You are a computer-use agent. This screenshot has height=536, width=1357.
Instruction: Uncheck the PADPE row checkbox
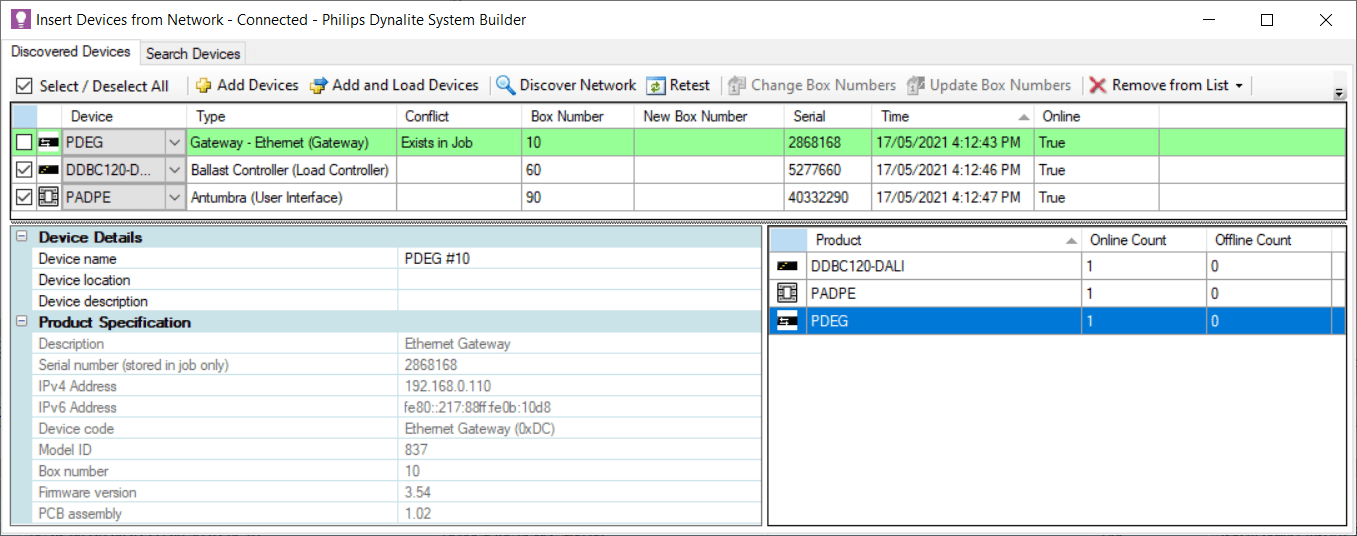click(24, 197)
